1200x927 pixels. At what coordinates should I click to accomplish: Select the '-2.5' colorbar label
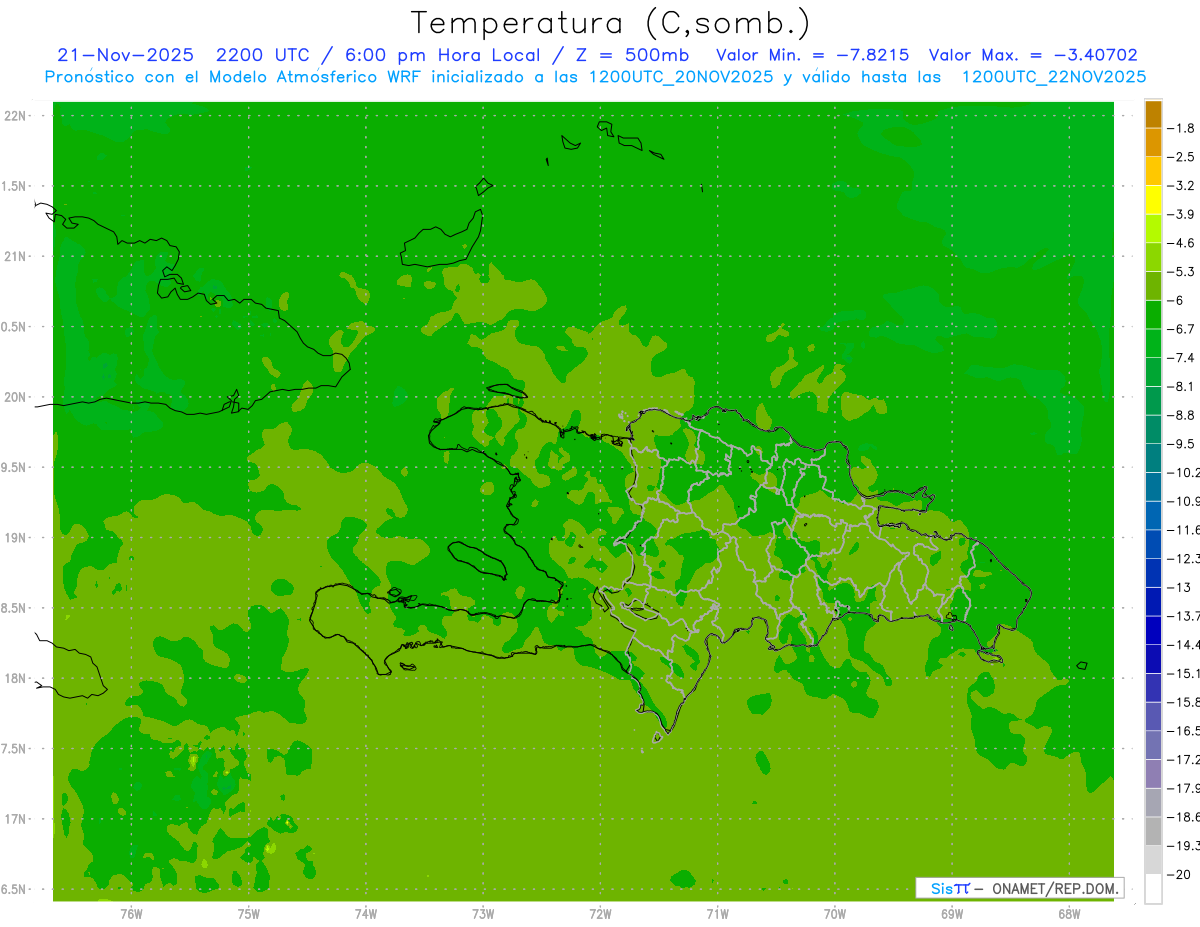1181,157
